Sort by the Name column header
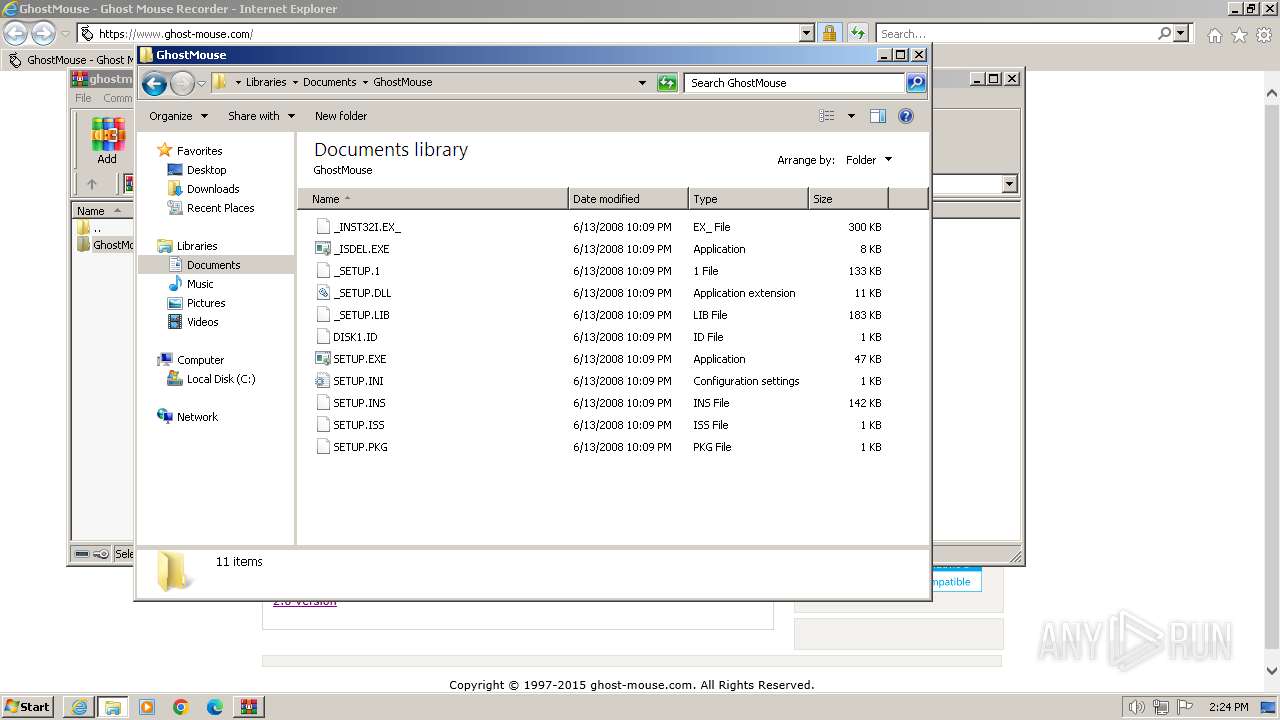This screenshot has height=720, width=1280. [x=432, y=199]
